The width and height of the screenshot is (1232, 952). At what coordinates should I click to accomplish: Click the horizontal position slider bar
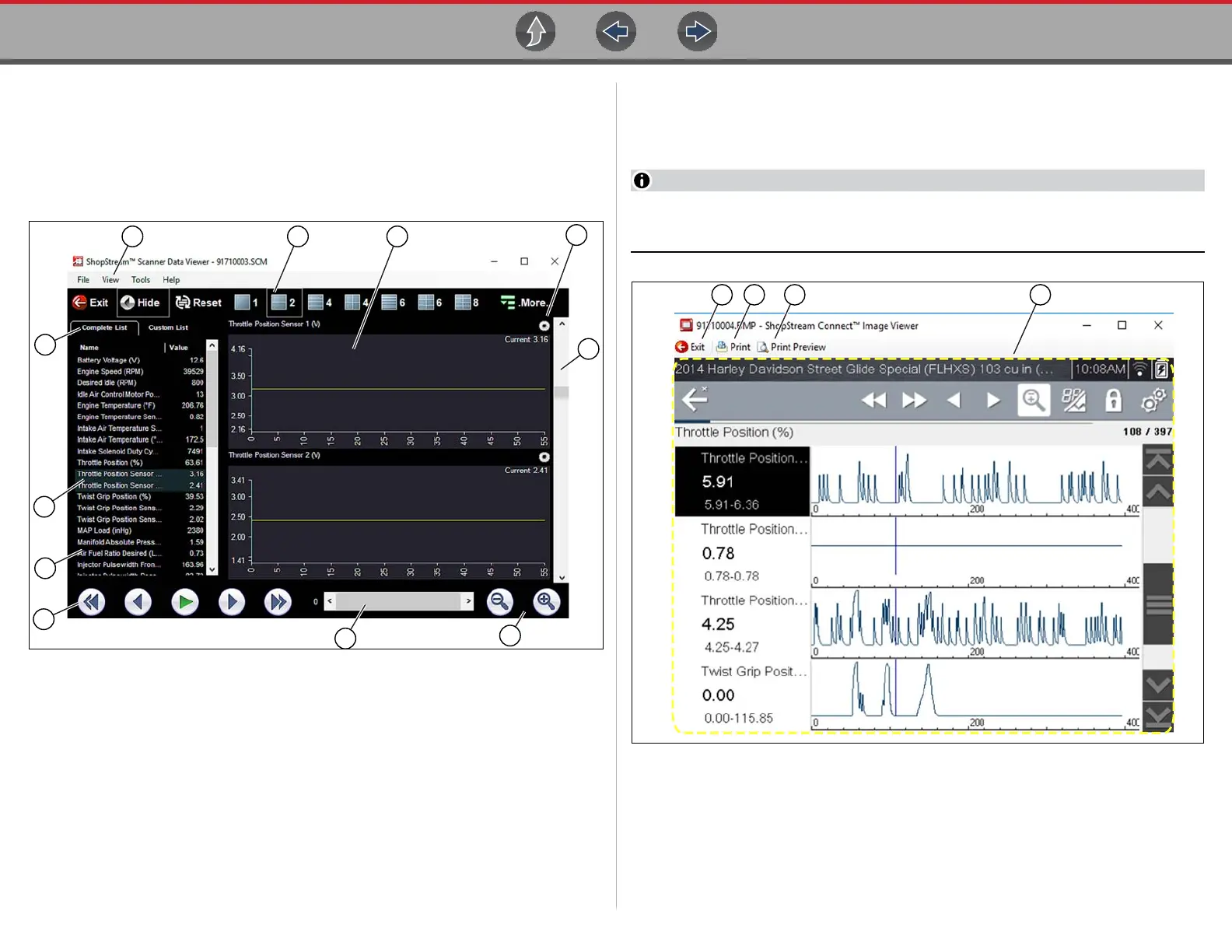pyautogui.click(x=399, y=601)
